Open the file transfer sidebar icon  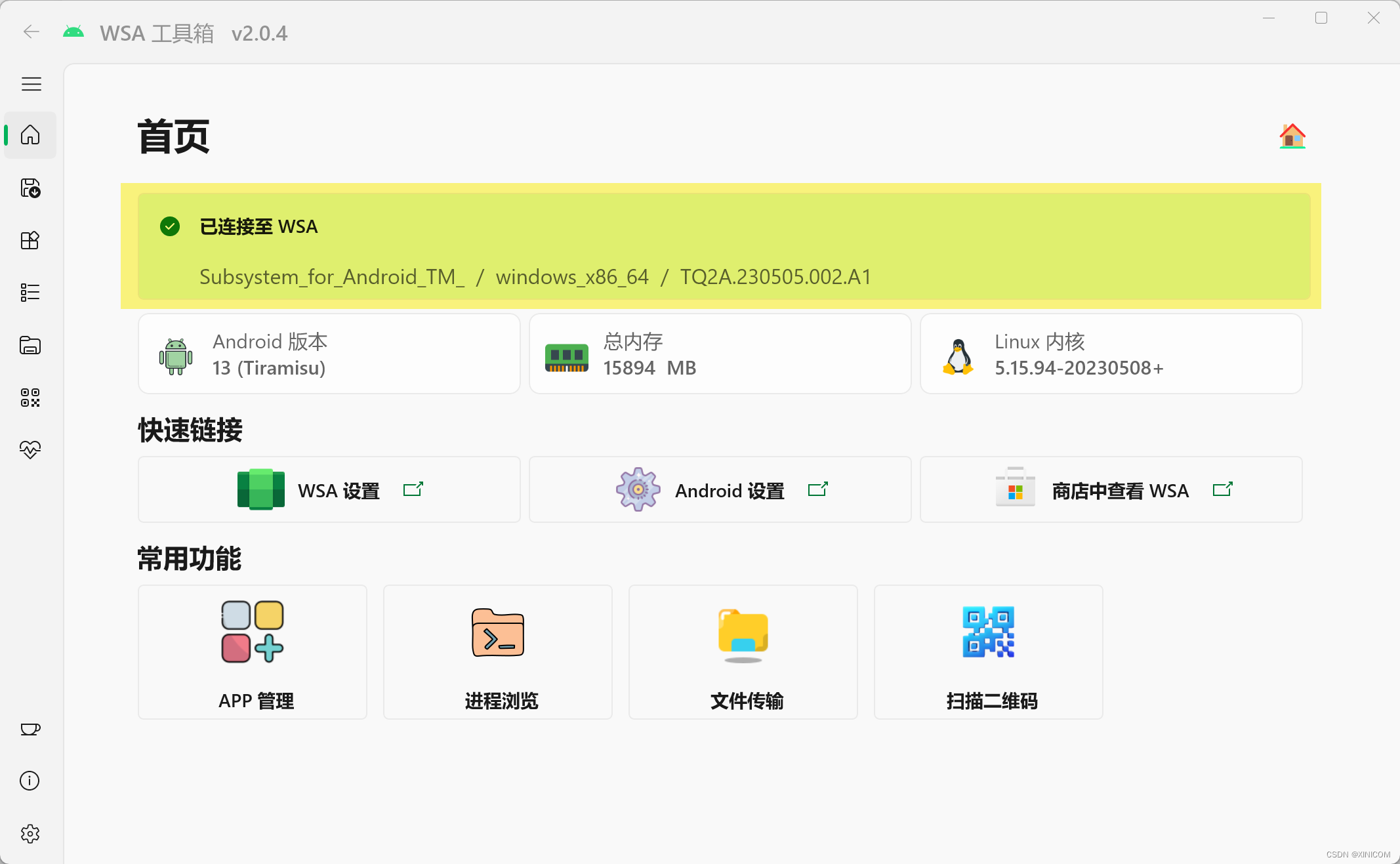coord(30,345)
